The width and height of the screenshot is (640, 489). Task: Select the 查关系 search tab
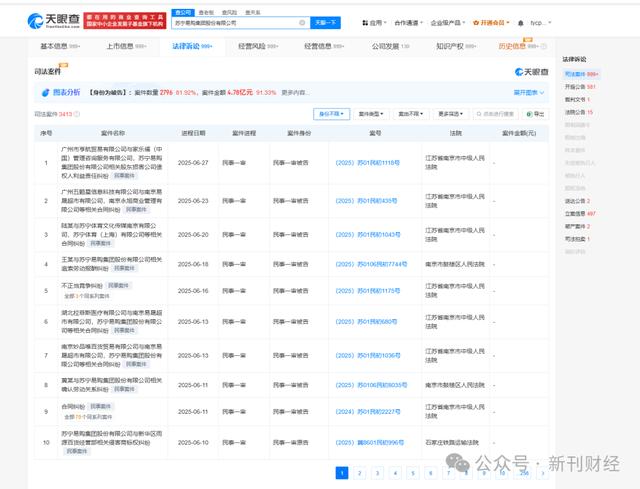(x=253, y=13)
